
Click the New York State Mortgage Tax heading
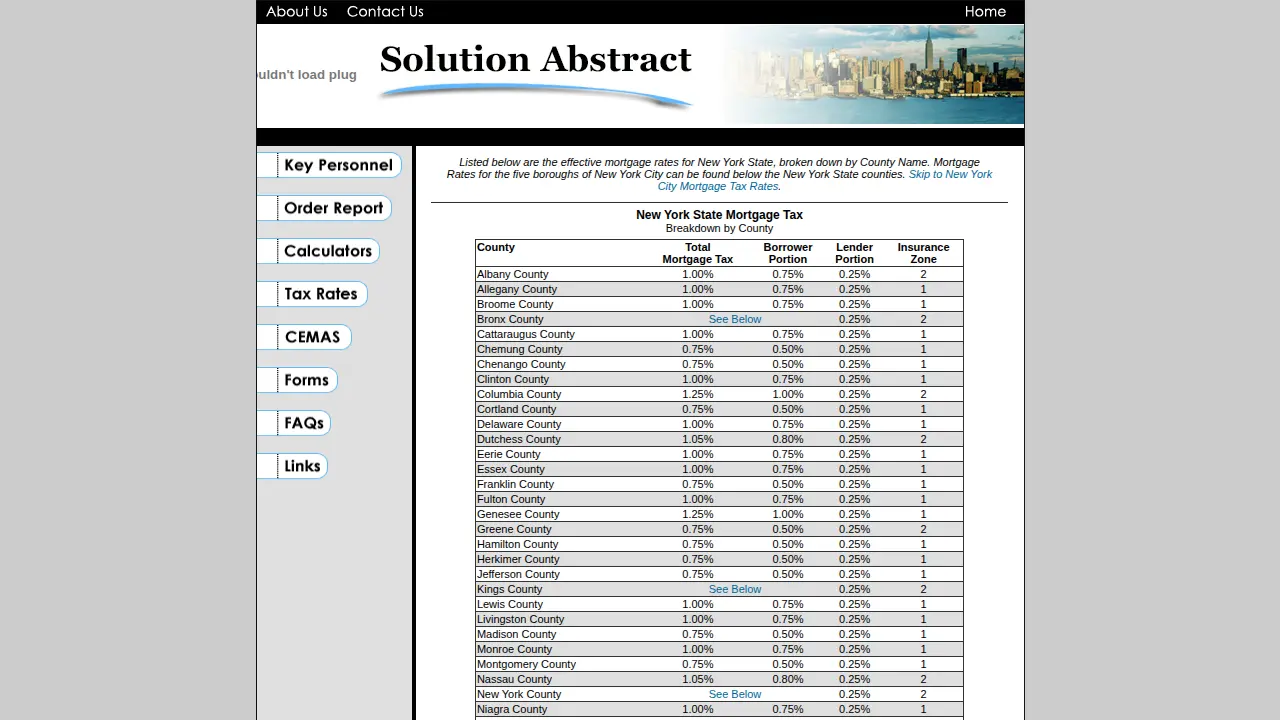point(719,215)
